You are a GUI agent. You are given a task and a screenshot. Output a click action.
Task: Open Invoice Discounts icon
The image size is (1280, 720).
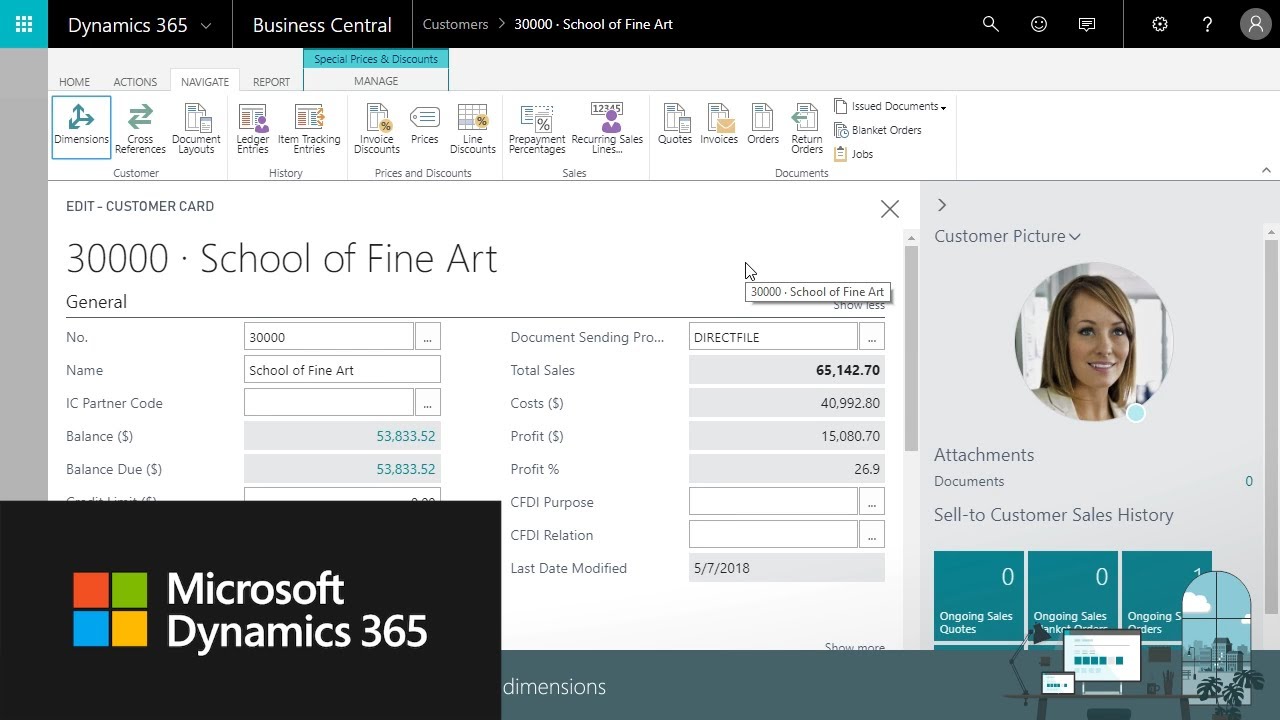tap(376, 129)
